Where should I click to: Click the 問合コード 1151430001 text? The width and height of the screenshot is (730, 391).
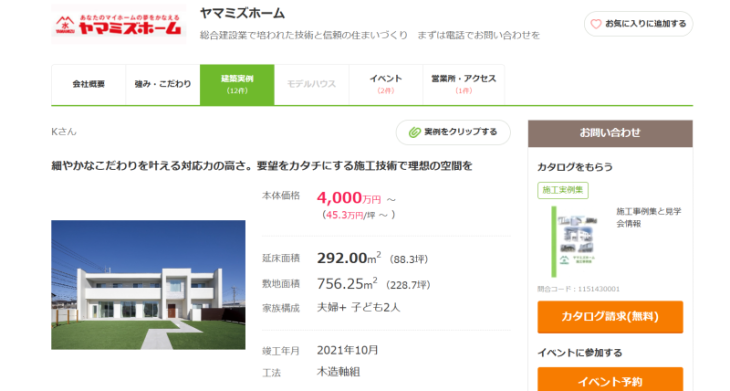pos(578,289)
